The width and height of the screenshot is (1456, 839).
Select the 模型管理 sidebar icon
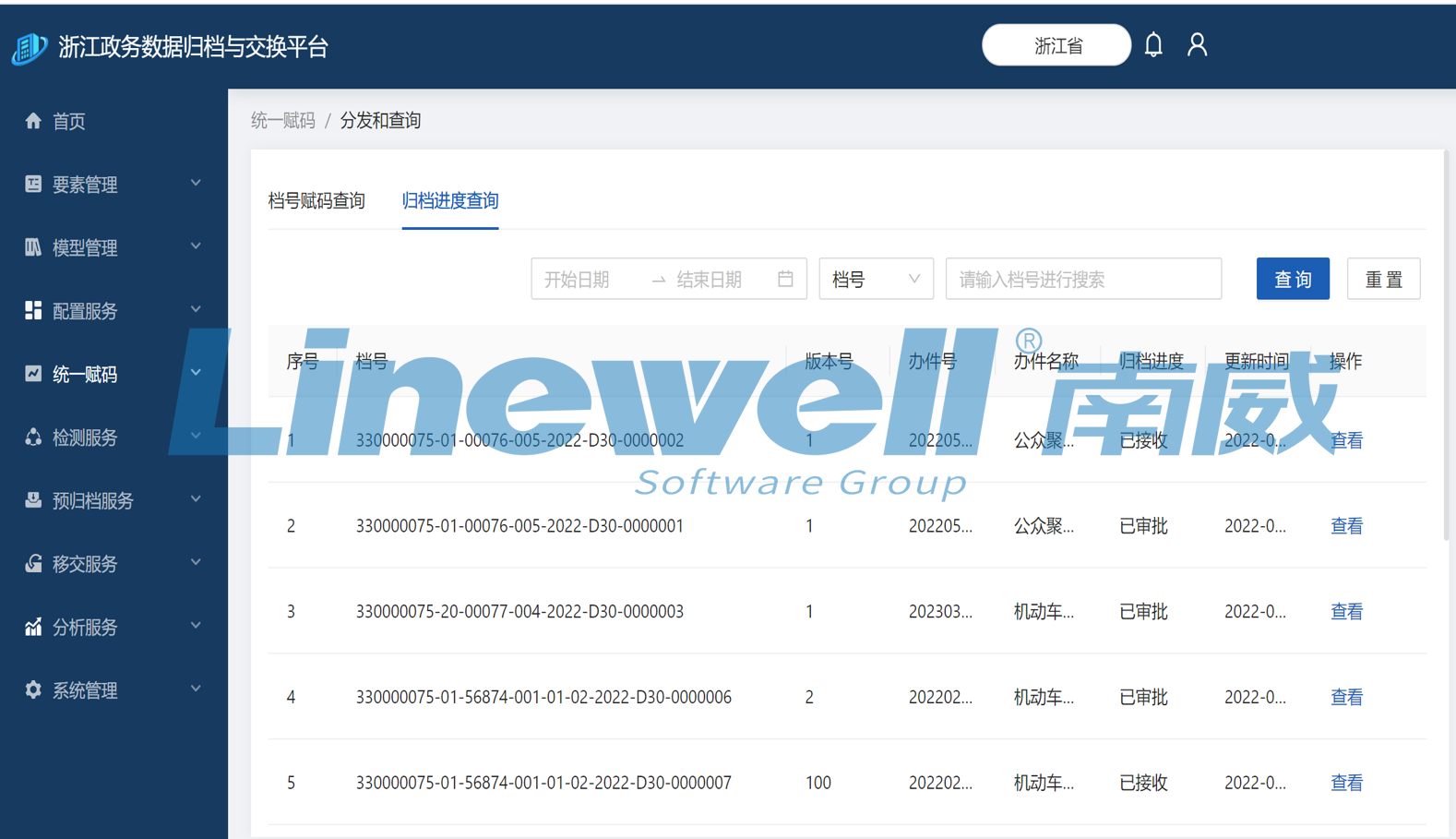coord(33,247)
